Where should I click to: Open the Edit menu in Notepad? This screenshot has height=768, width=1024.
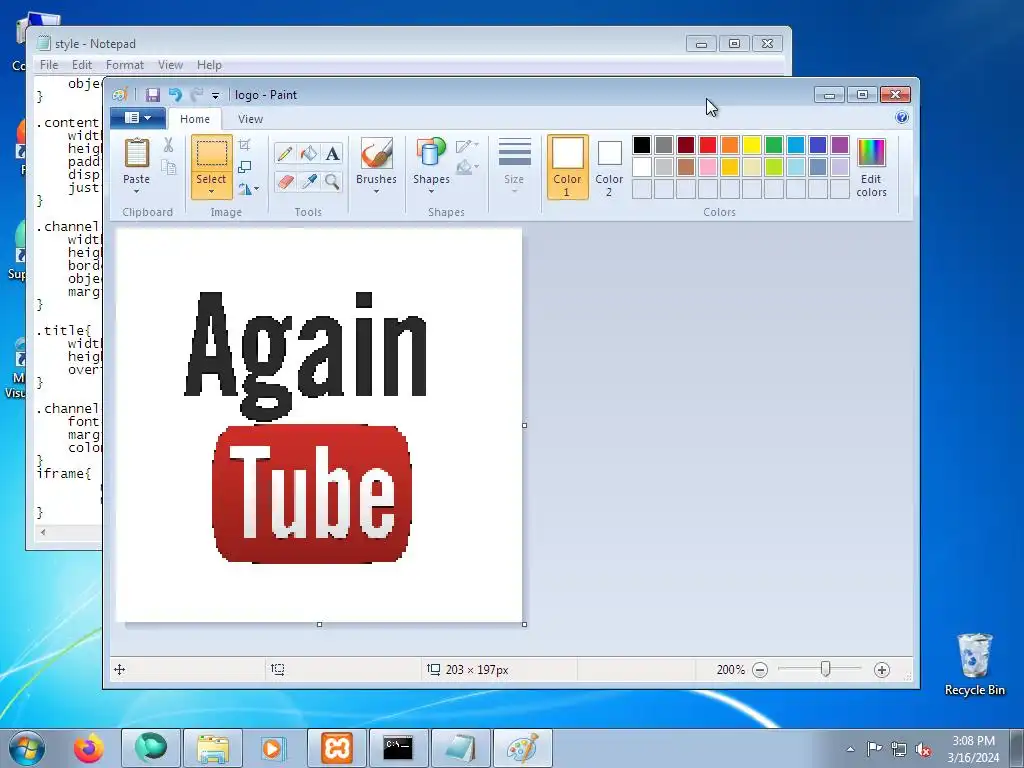pyautogui.click(x=82, y=65)
